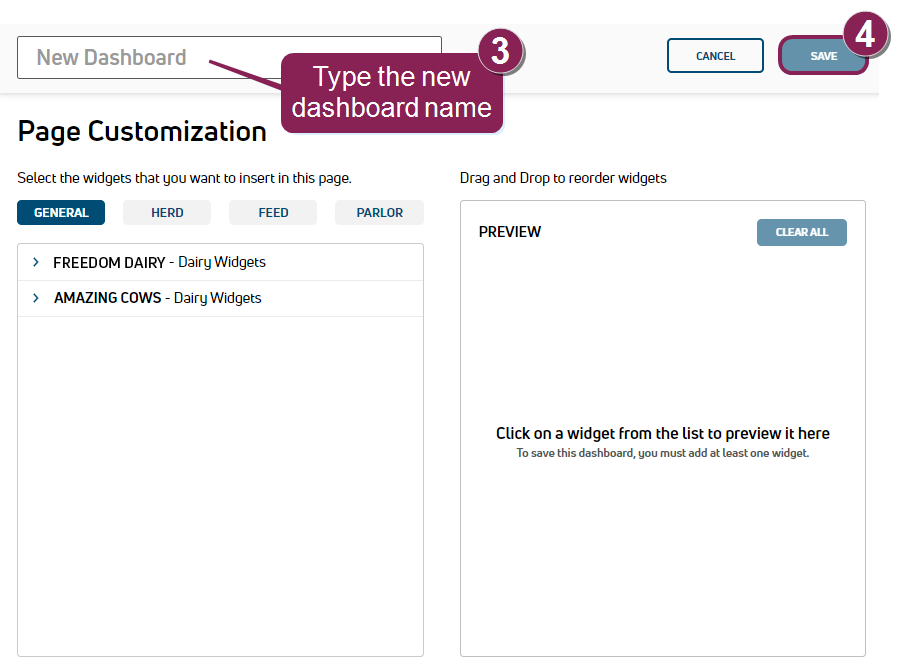Viewport: 903px width, 666px height.
Task: Expand the Freedom Dairy chevron arrow
Action: click(36, 262)
